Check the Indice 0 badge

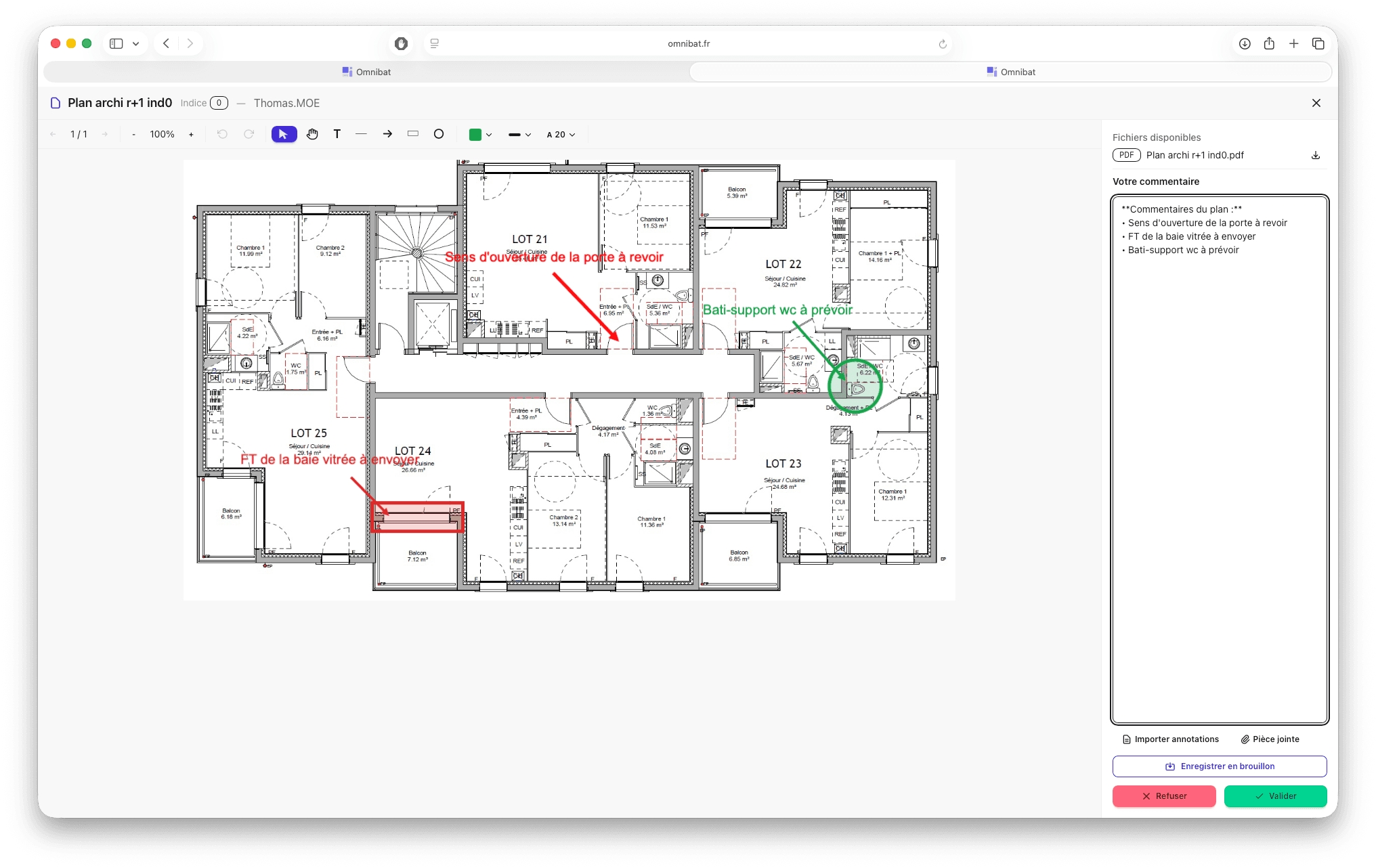point(219,103)
